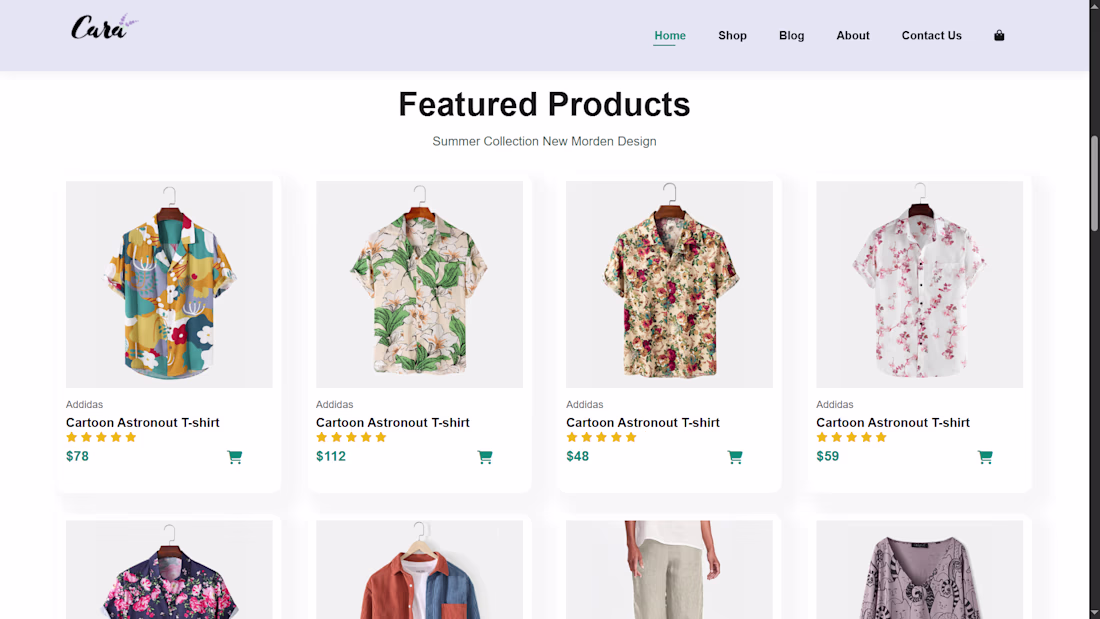Click the $112 product title text
The width and height of the screenshot is (1100, 619).
point(393,422)
